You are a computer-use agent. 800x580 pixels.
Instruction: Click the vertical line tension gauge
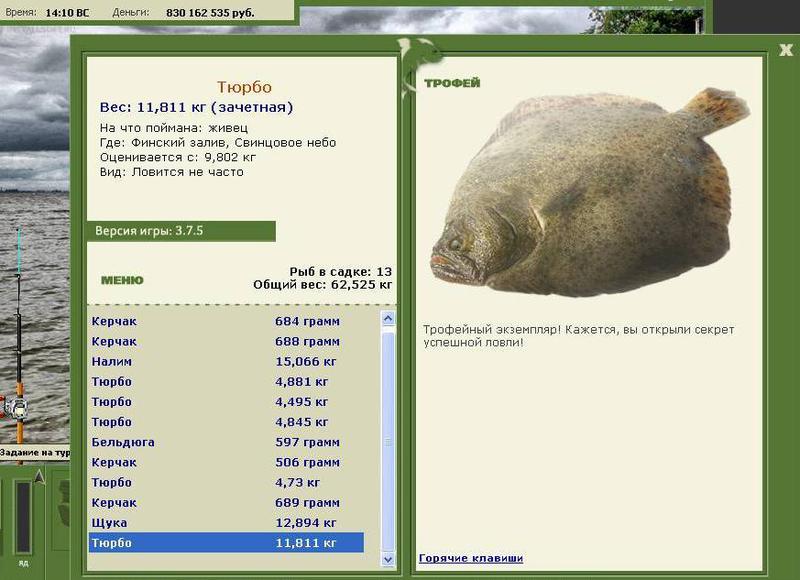[x=23, y=517]
